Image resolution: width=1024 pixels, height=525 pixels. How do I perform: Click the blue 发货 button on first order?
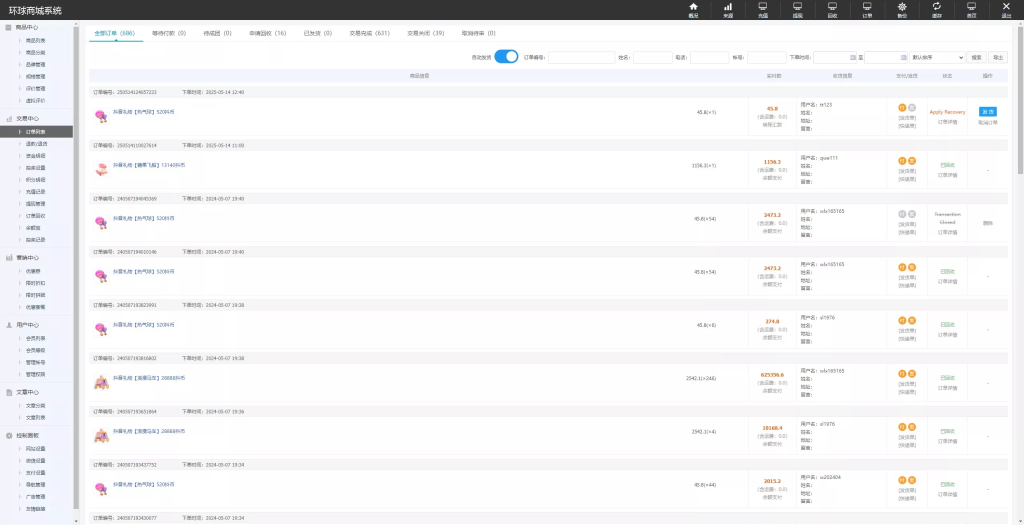[x=987, y=112]
